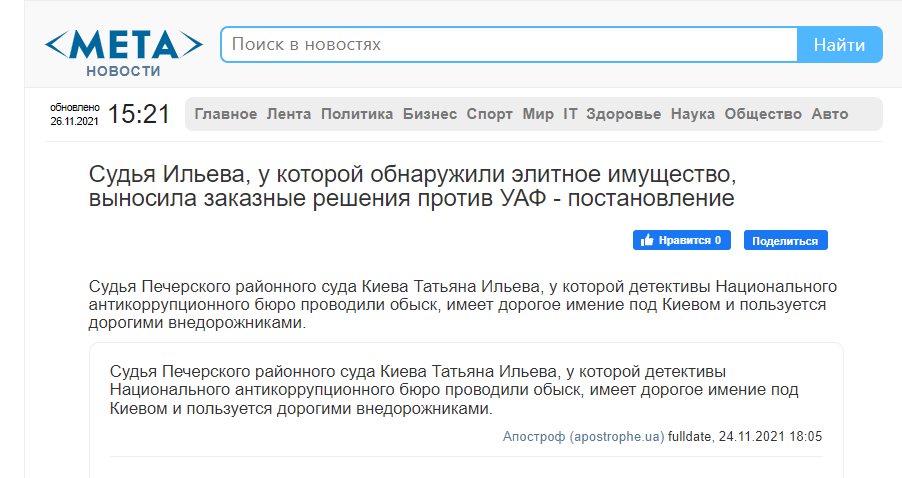Open the Общество category
The width and height of the screenshot is (902, 478).
(x=763, y=114)
